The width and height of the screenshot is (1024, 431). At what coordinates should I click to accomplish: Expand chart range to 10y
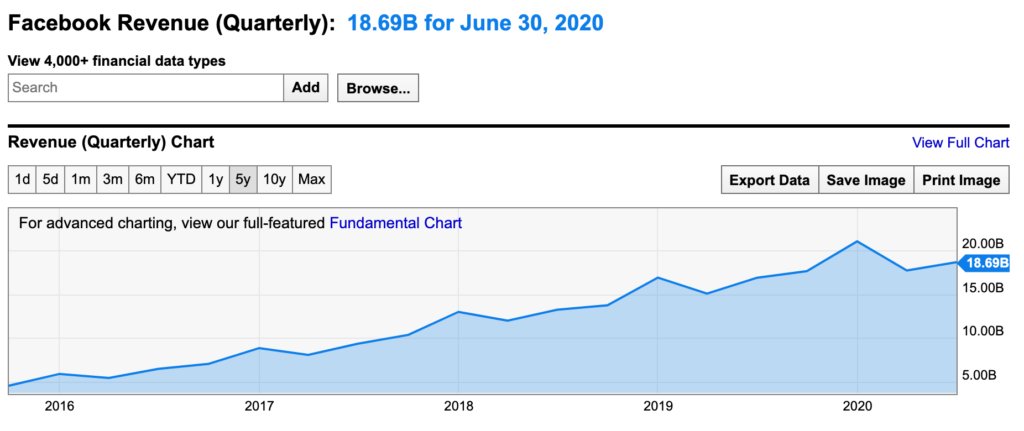[x=275, y=180]
